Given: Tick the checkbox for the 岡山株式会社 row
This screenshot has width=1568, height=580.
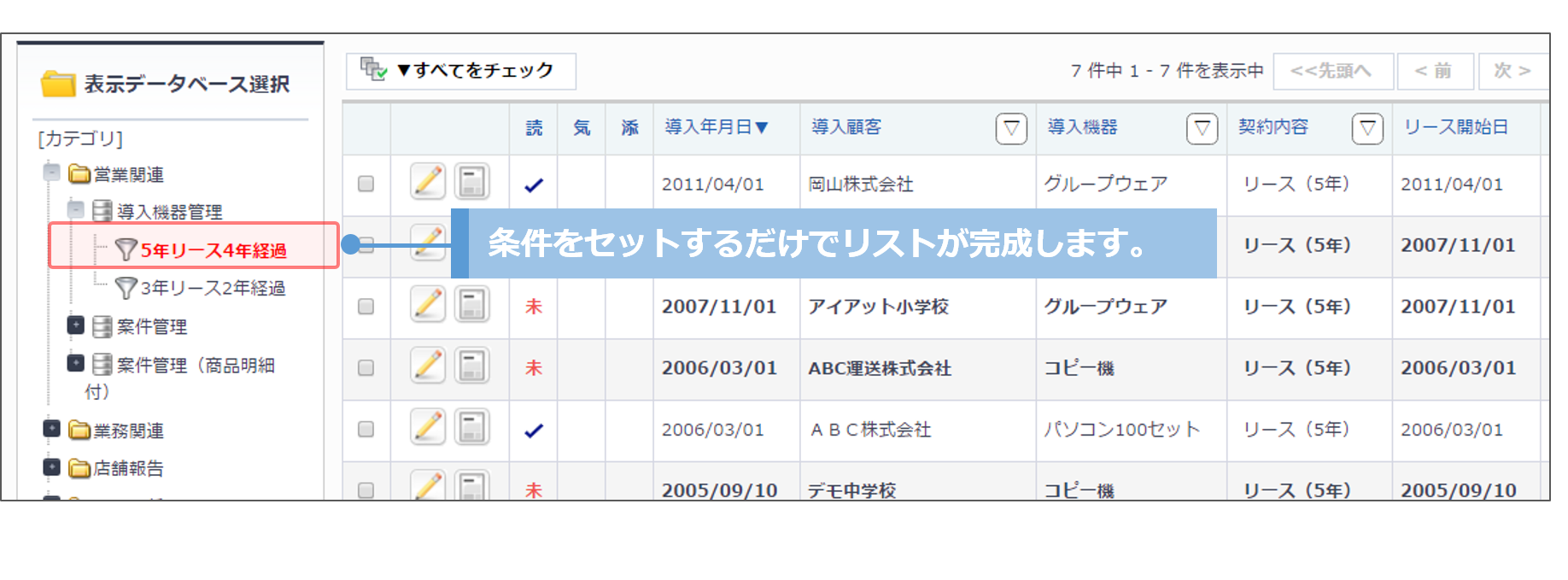Looking at the screenshot, I should point(366,184).
